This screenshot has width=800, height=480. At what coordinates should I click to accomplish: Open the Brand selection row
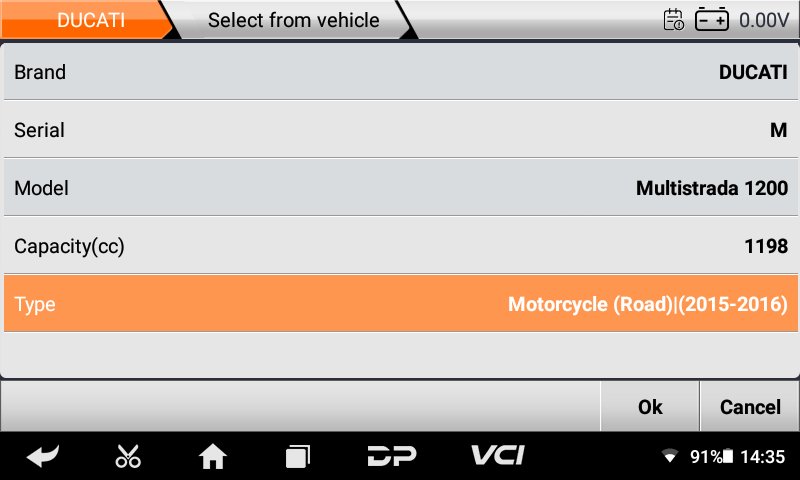click(400, 72)
